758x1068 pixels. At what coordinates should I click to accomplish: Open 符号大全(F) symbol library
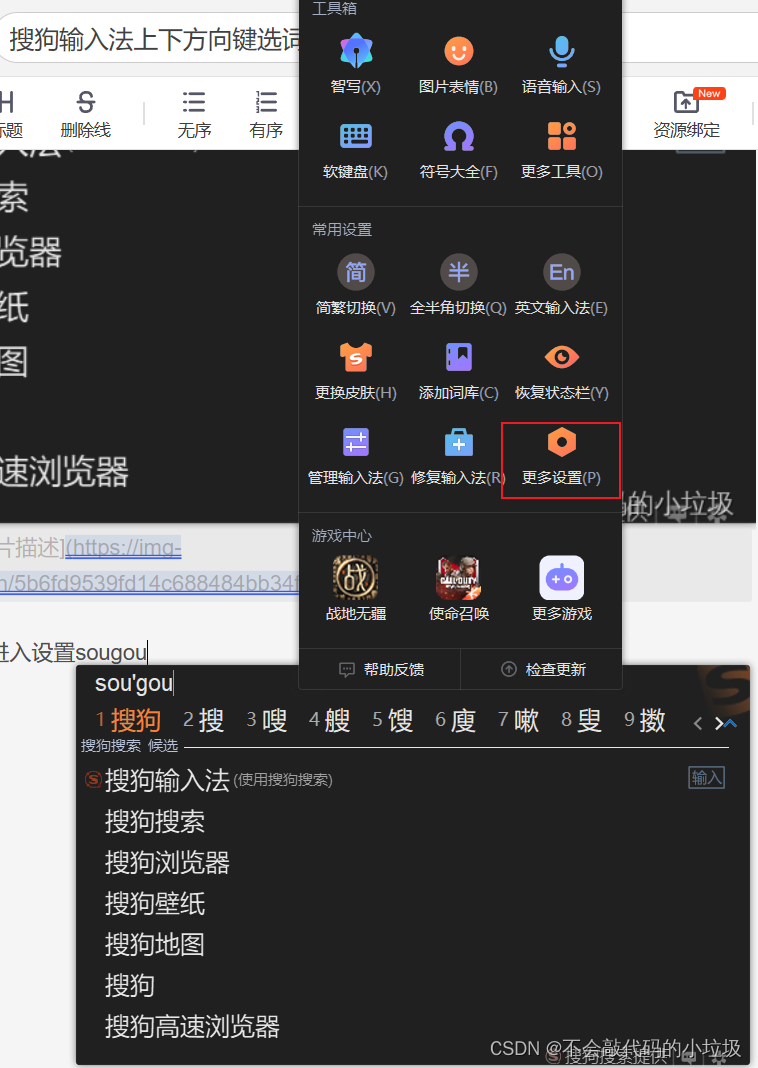(458, 150)
